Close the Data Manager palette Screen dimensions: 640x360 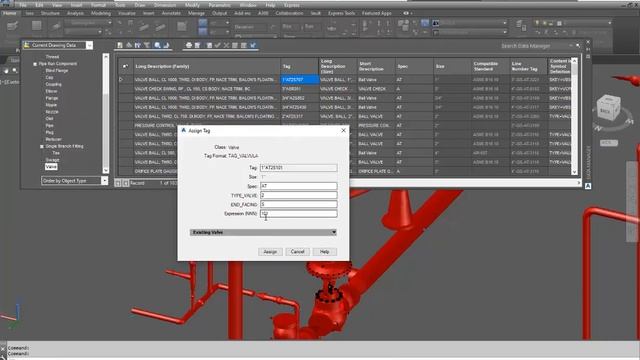588,42
